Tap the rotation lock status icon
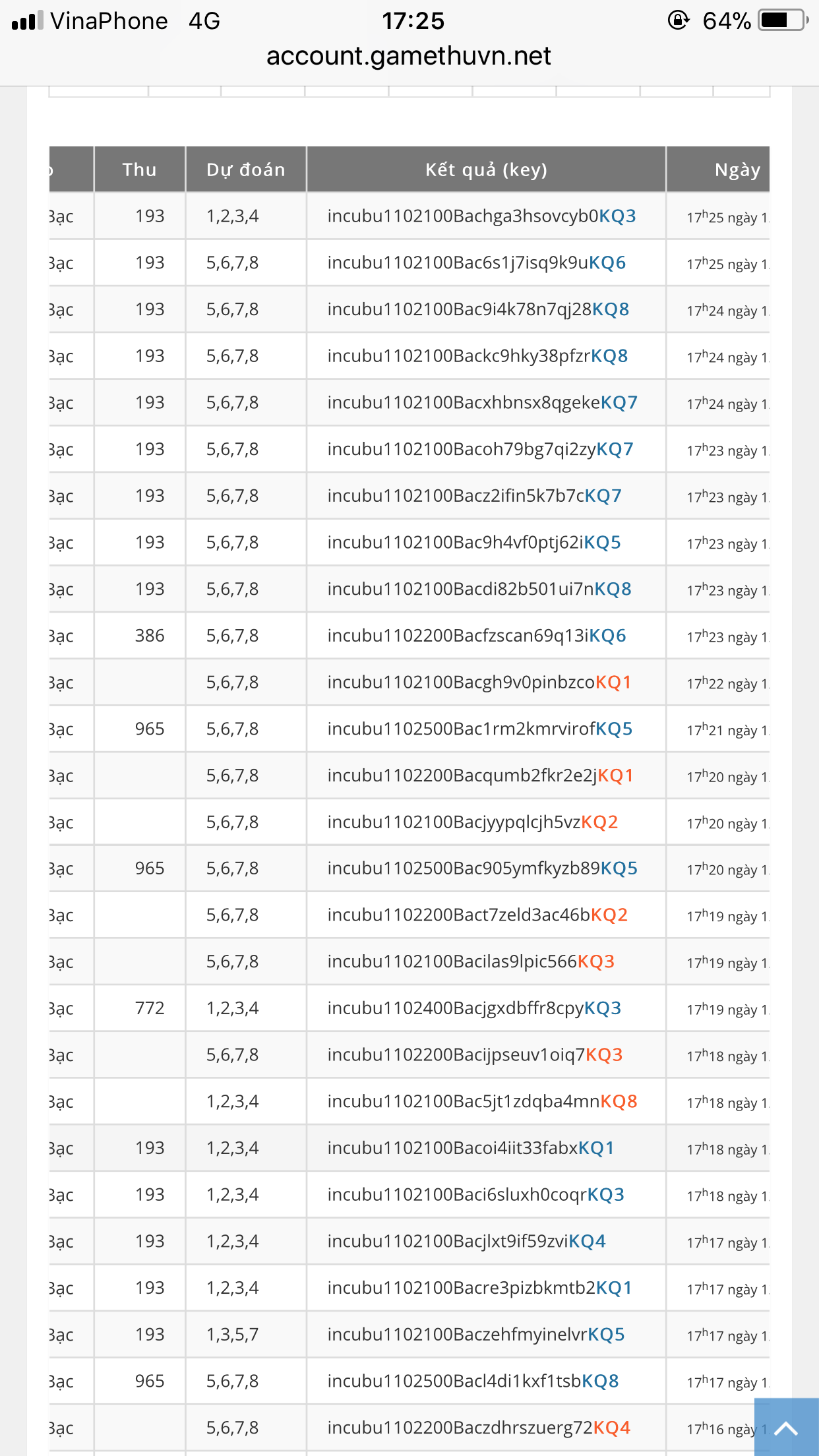The height and width of the screenshot is (1456, 819). tap(678, 21)
